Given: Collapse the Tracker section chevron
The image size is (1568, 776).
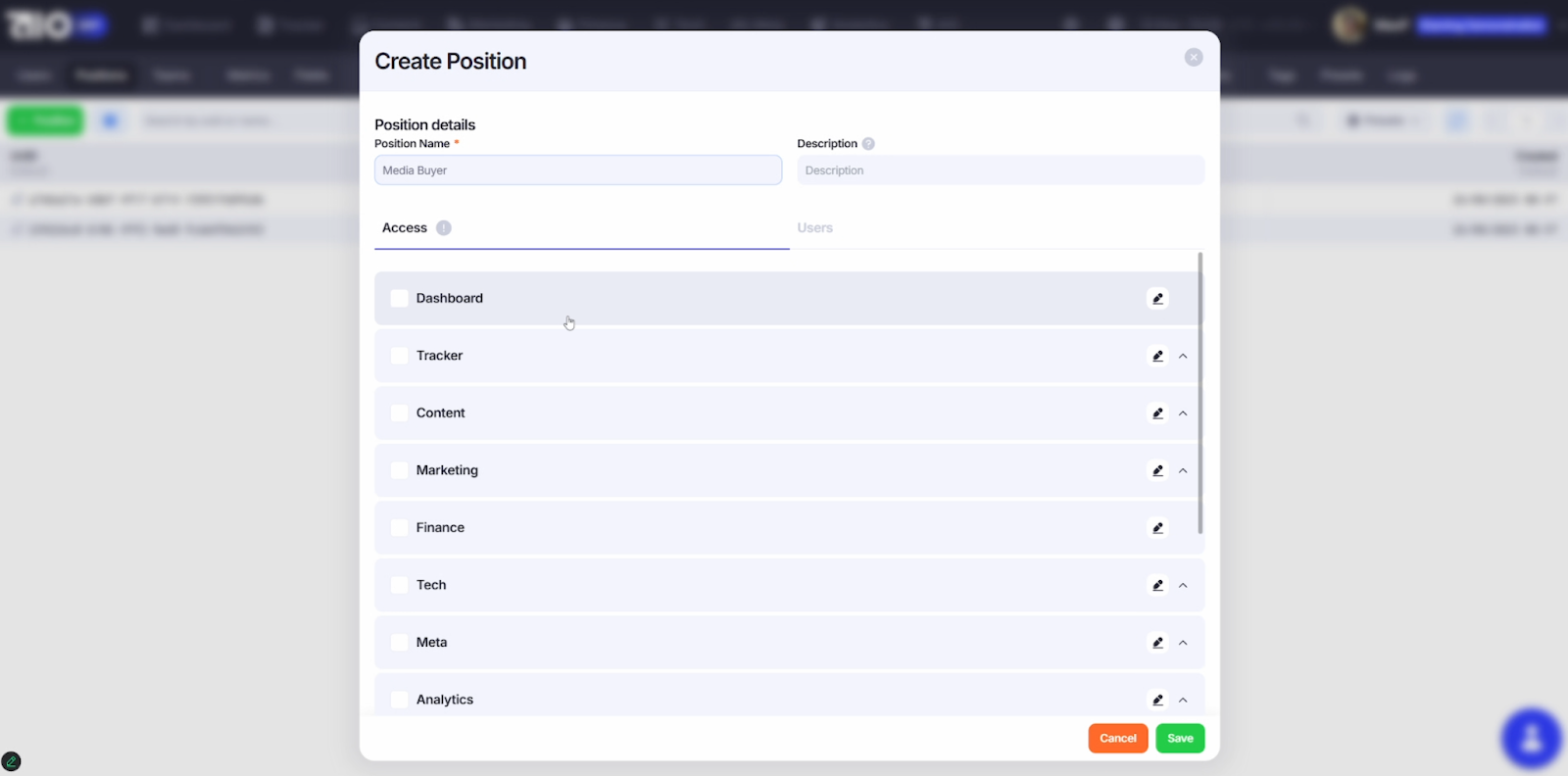Looking at the screenshot, I should tap(1183, 356).
